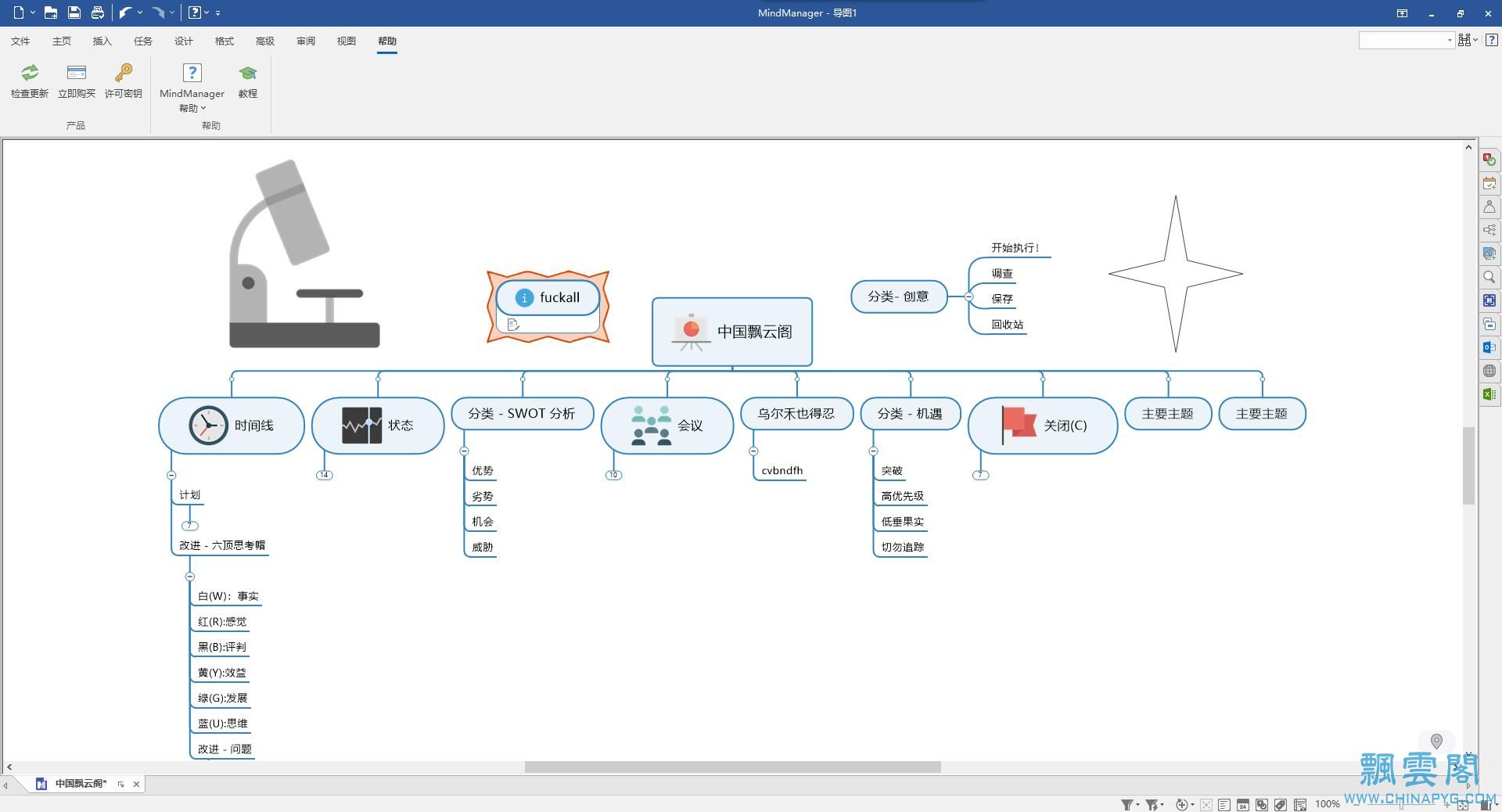Open file using the folder icon
Image resolution: width=1502 pixels, height=812 pixels.
tap(50, 13)
